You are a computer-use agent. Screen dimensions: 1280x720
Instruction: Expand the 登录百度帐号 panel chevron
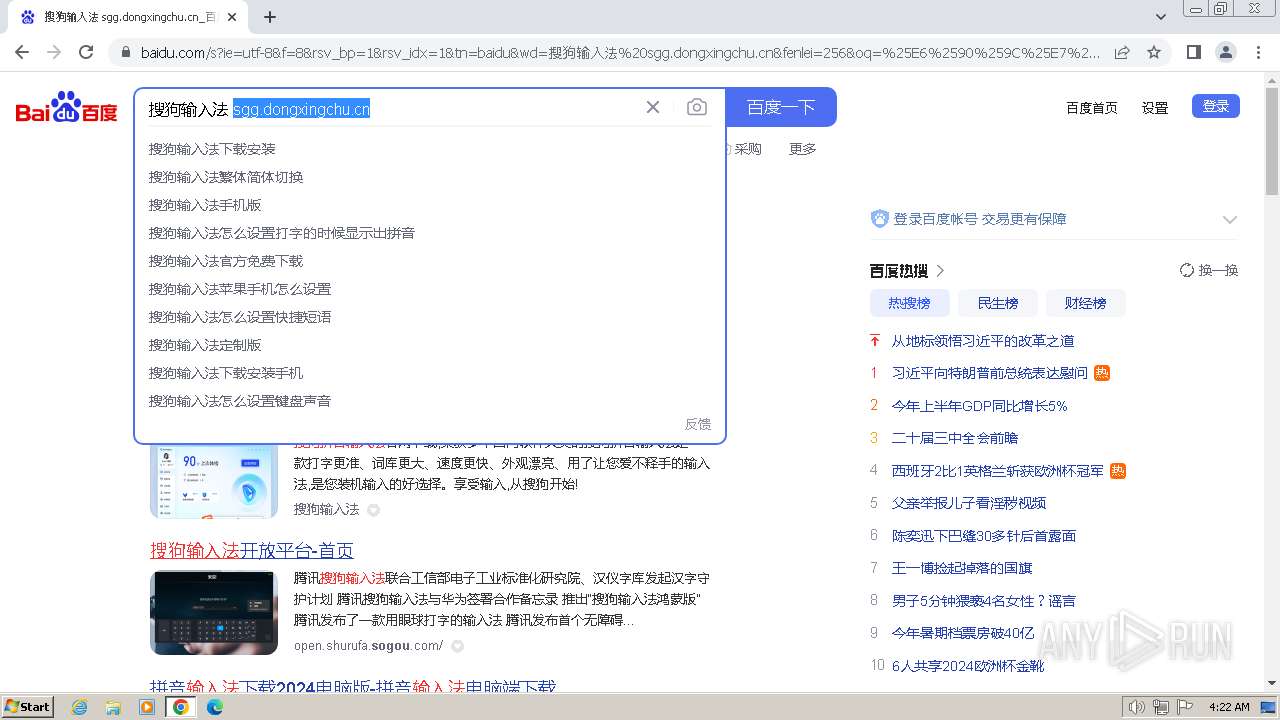1230,219
